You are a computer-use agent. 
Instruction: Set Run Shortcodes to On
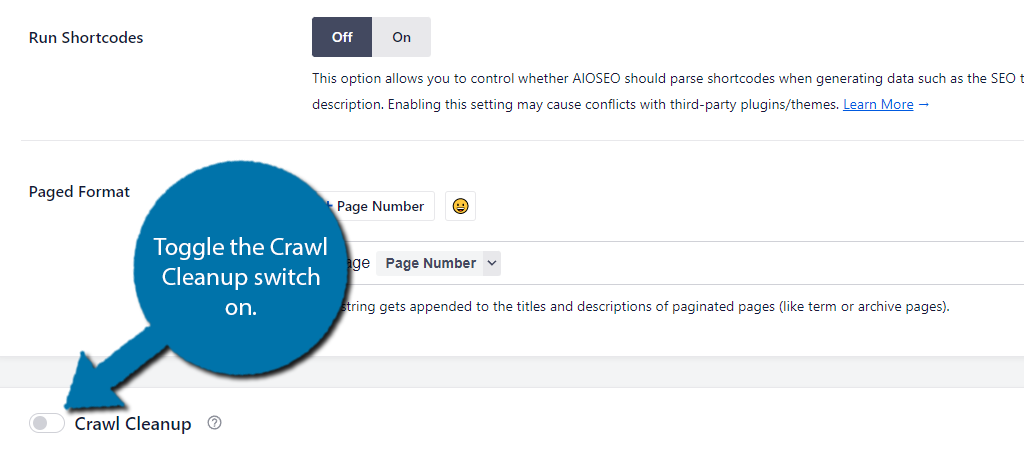point(402,37)
